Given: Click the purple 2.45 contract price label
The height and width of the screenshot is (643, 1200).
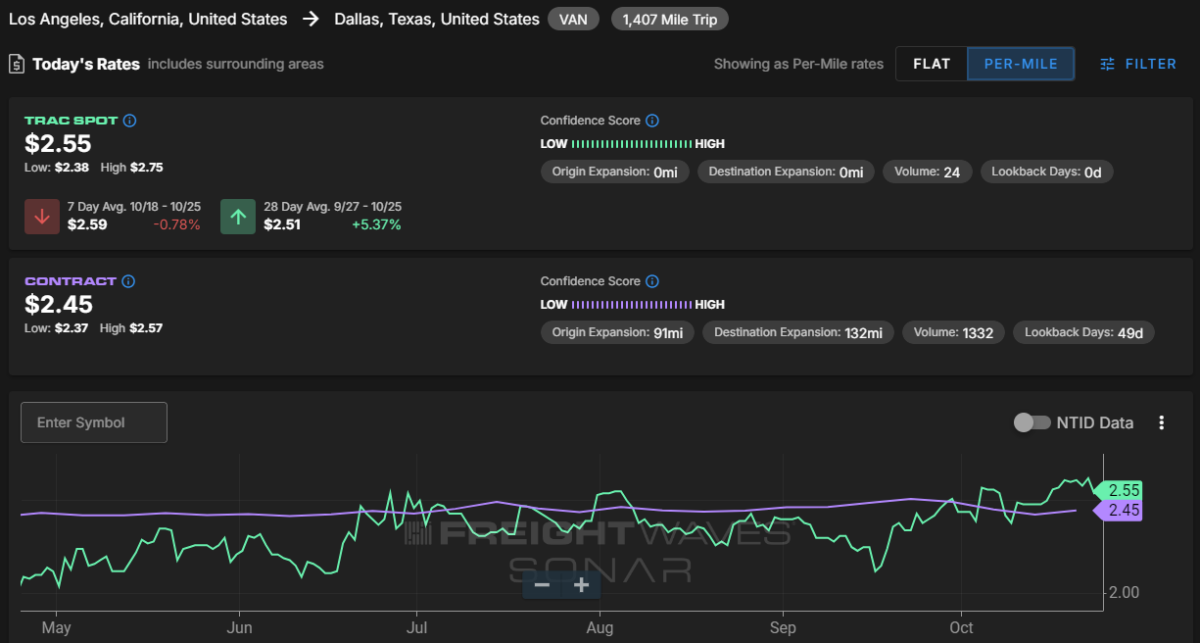Looking at the screenshot, I should [x=1122, y=511].
